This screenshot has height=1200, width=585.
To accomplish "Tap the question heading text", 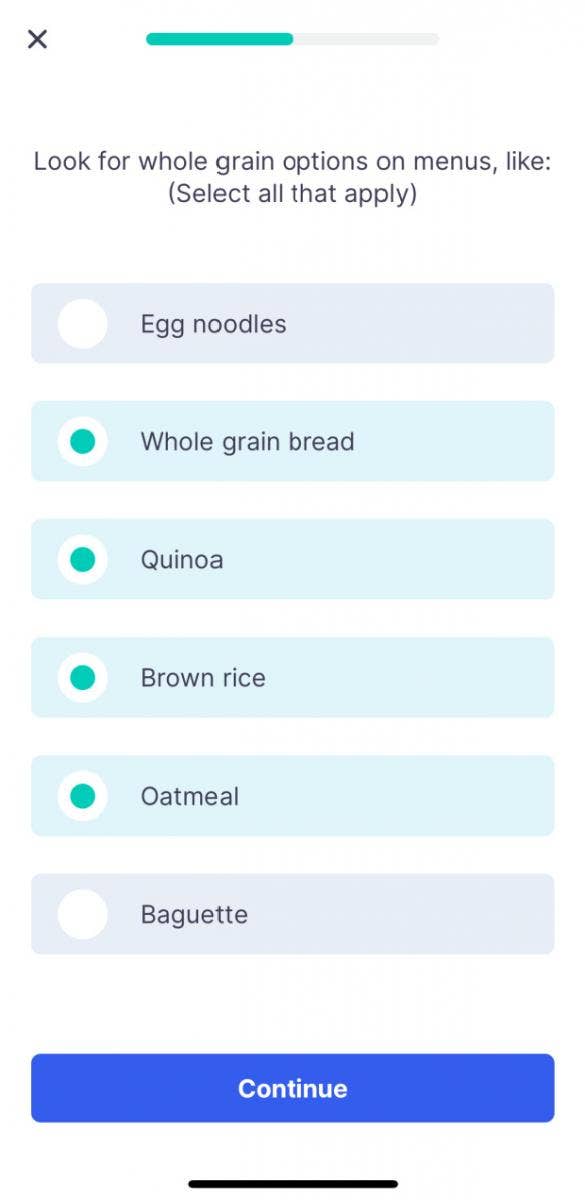I will 292,177.
